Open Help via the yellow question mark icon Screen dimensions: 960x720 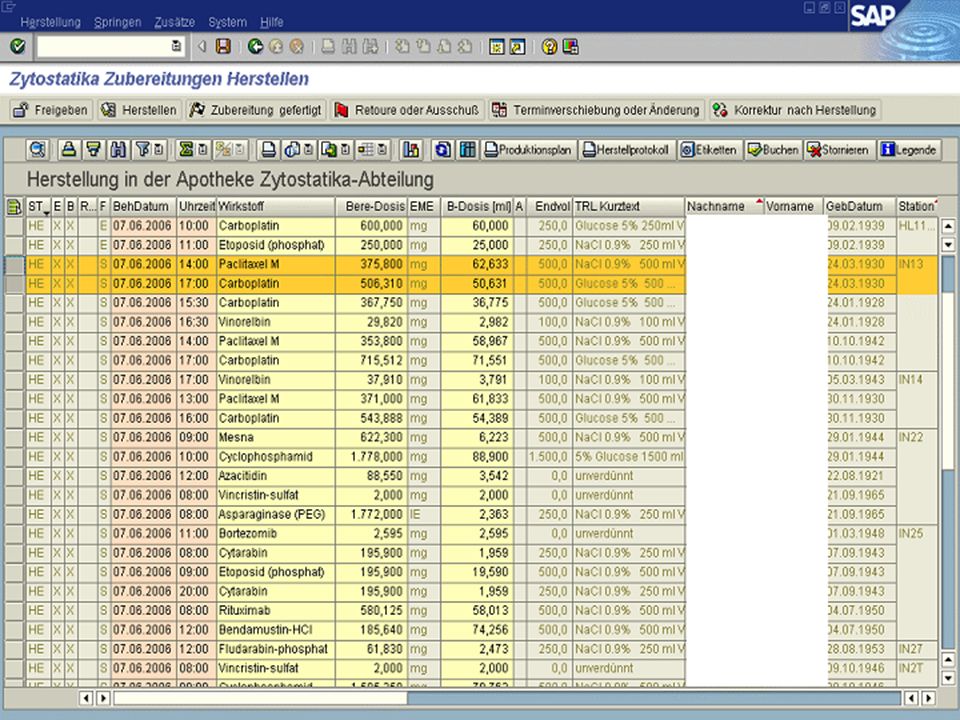(x=549, y=47)
